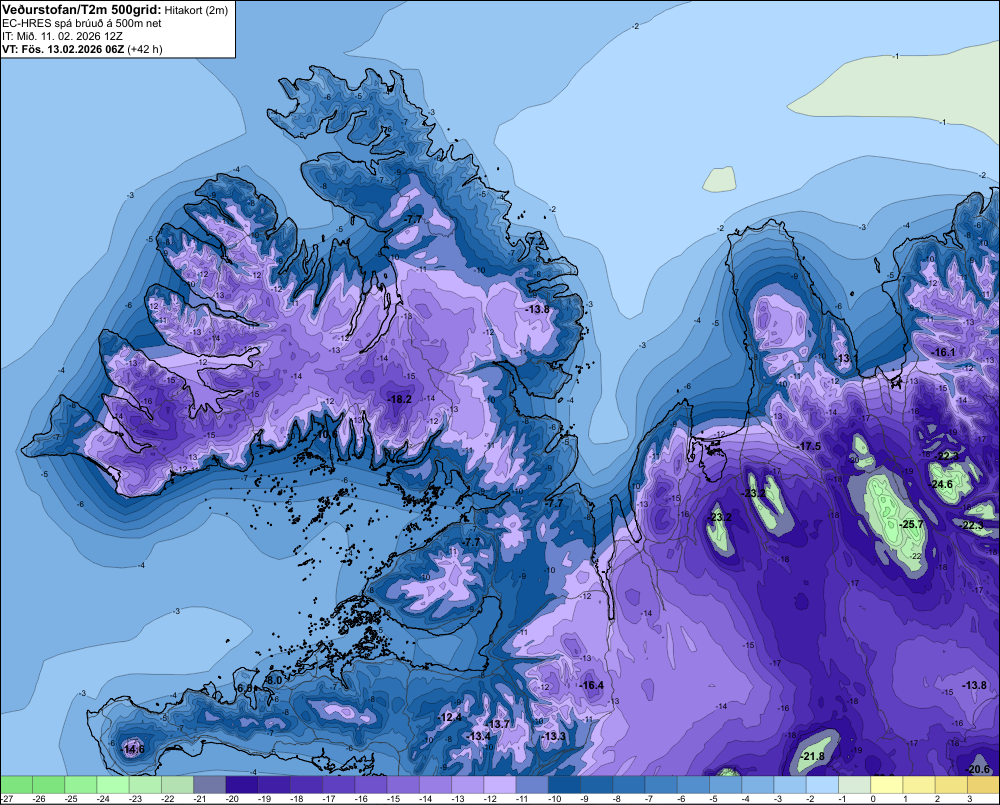
Task: Click the -20.6 temperature value
Action: pyautogui.click(x=978, y=769)
